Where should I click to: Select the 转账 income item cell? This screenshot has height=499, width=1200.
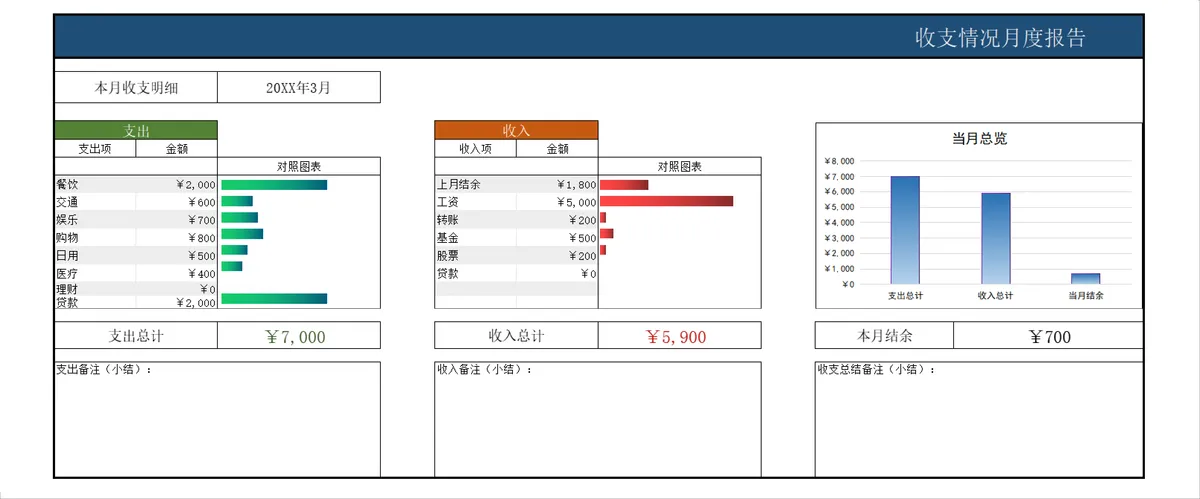(475, 219)
